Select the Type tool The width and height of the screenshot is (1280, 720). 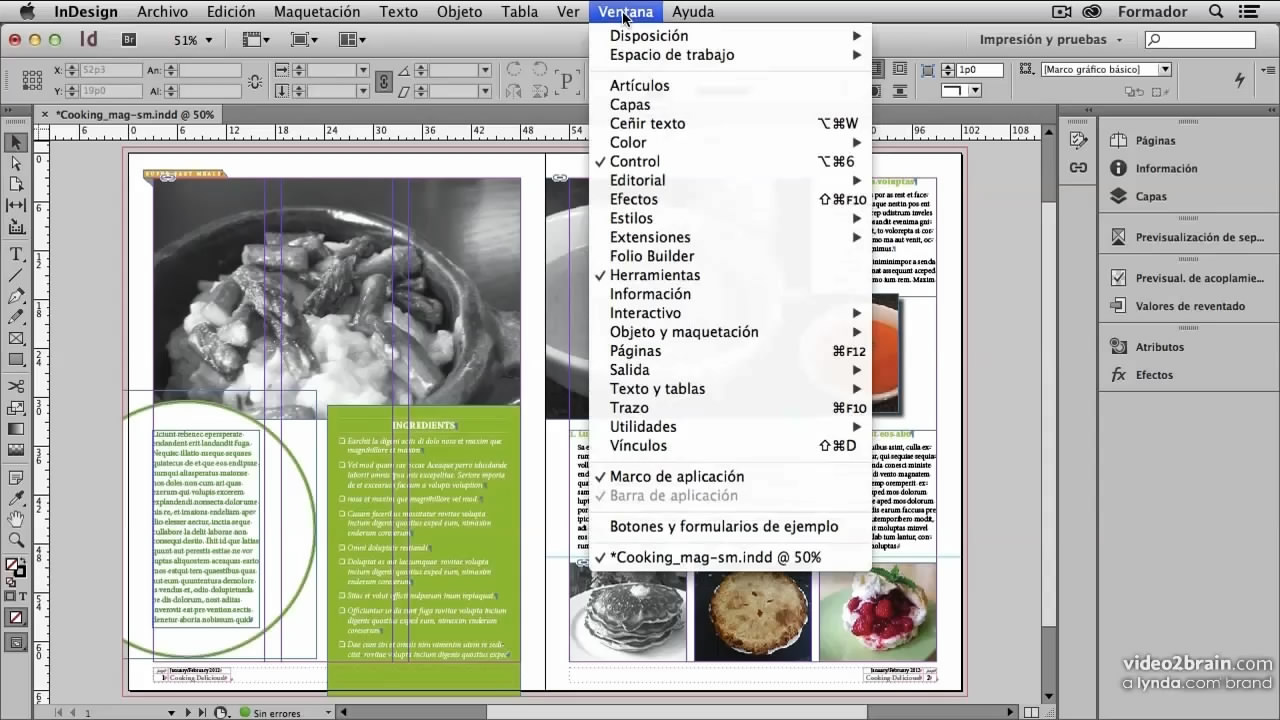(x=16, y=255)
